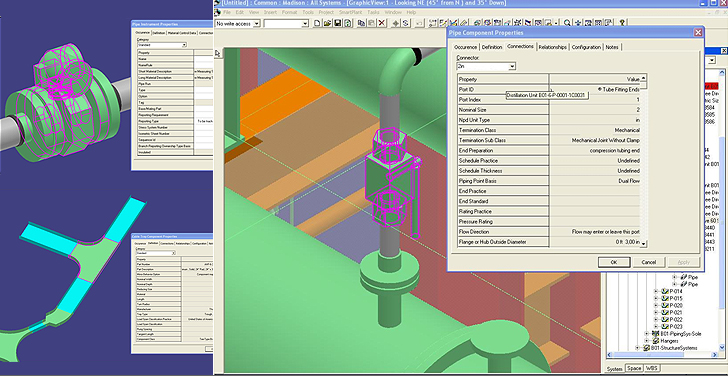Switch workspace explorer to Space tab
Viewport: 728px width, 376px height.
(x=634, y=368)
